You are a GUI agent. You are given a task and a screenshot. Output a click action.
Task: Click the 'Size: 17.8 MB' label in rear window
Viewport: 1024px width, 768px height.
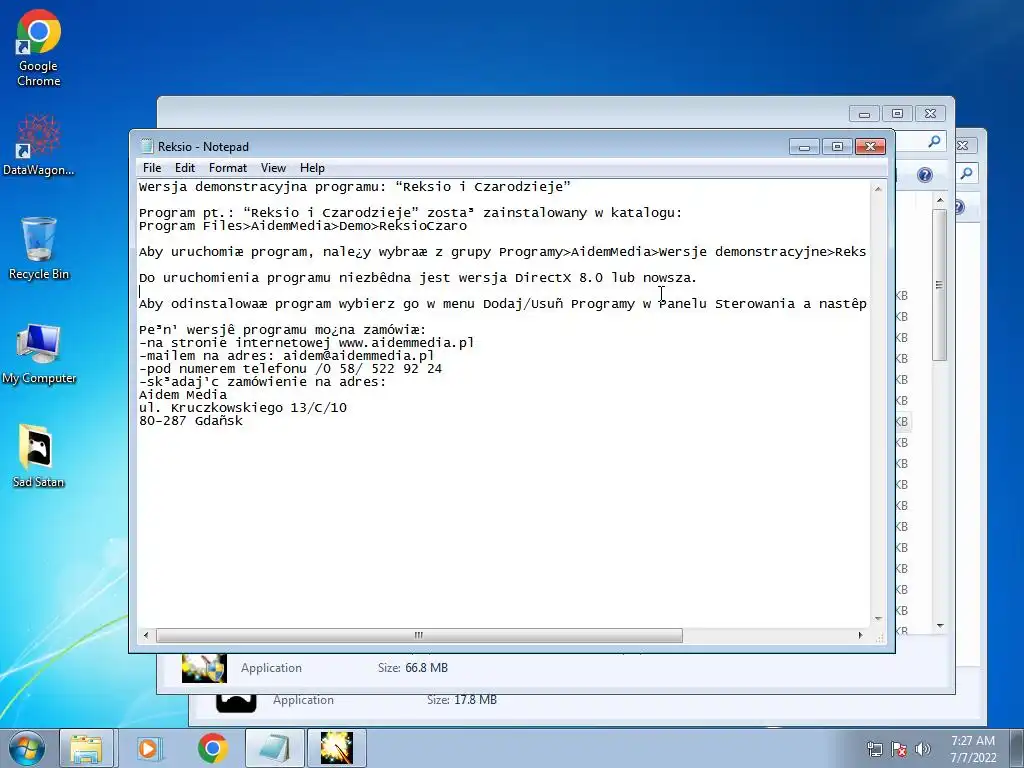(462, 700)
